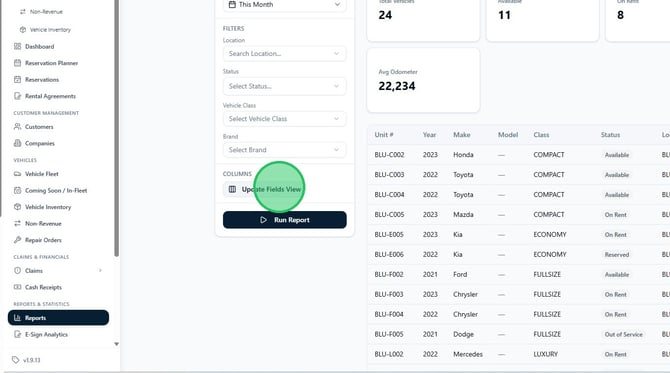Click the Mazda make cell

point(463,214)
